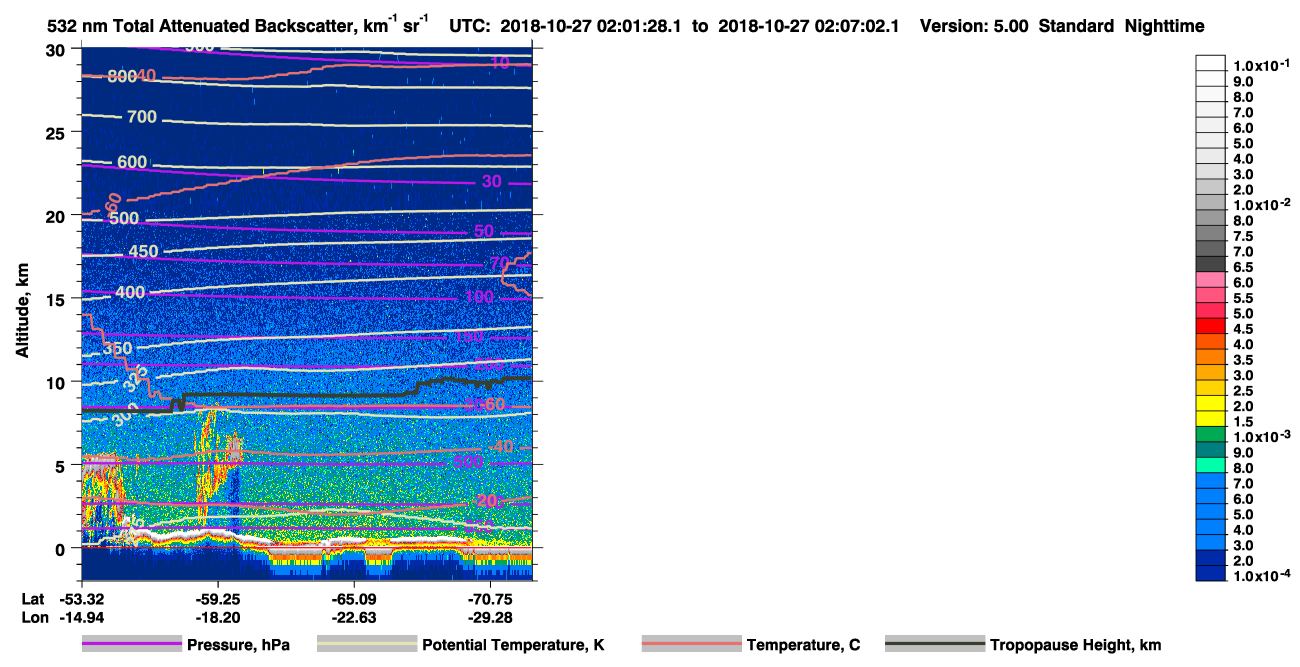Click the dark Tropopause Height legend line sample
The width and height of the screenshot is (1300, 667).
point(935,645)
